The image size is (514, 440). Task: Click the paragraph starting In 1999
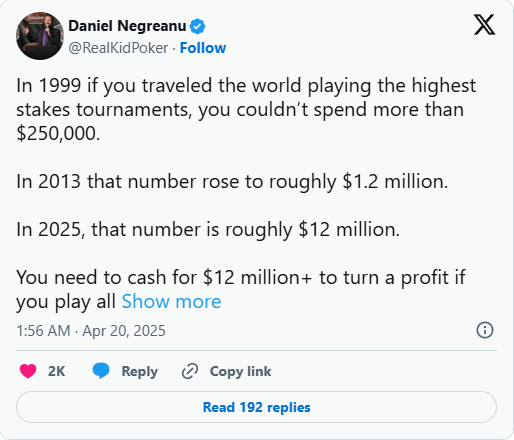point(246,109)
